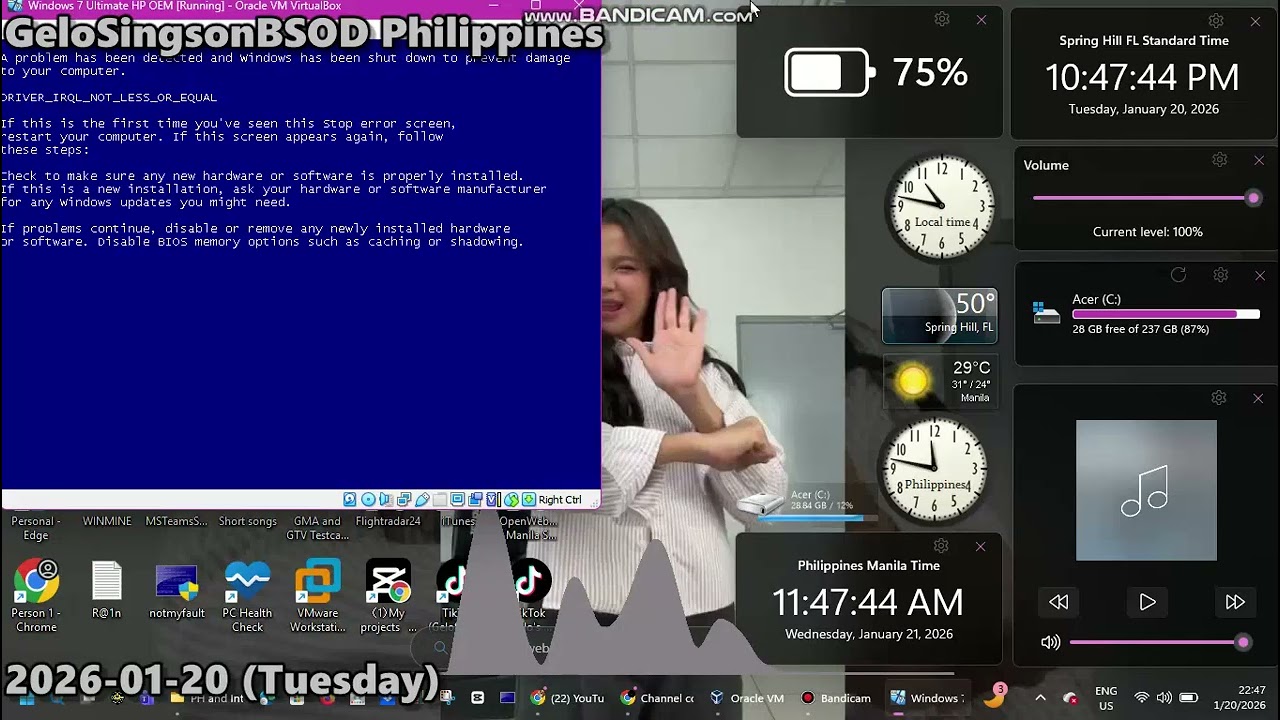This screenshot has height=720, width=1280.
Task: Click the VirtualBox recording status icon
Action: [x=475, y=499]
